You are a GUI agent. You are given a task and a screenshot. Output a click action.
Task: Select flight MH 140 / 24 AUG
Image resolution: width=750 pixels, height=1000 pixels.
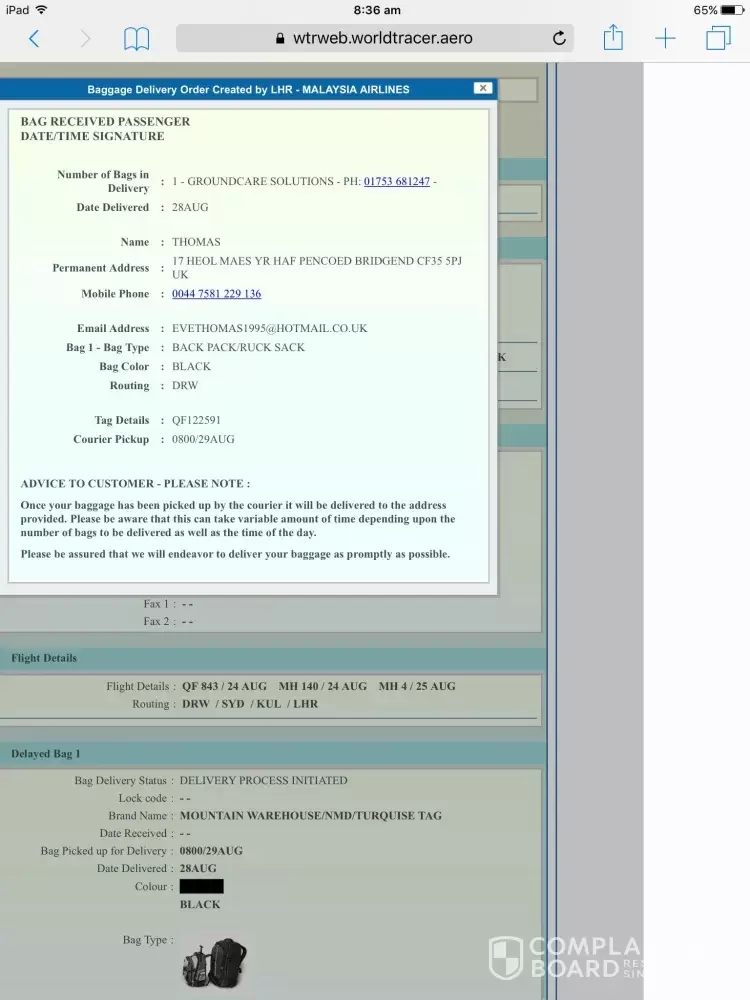tap(323, 686)
